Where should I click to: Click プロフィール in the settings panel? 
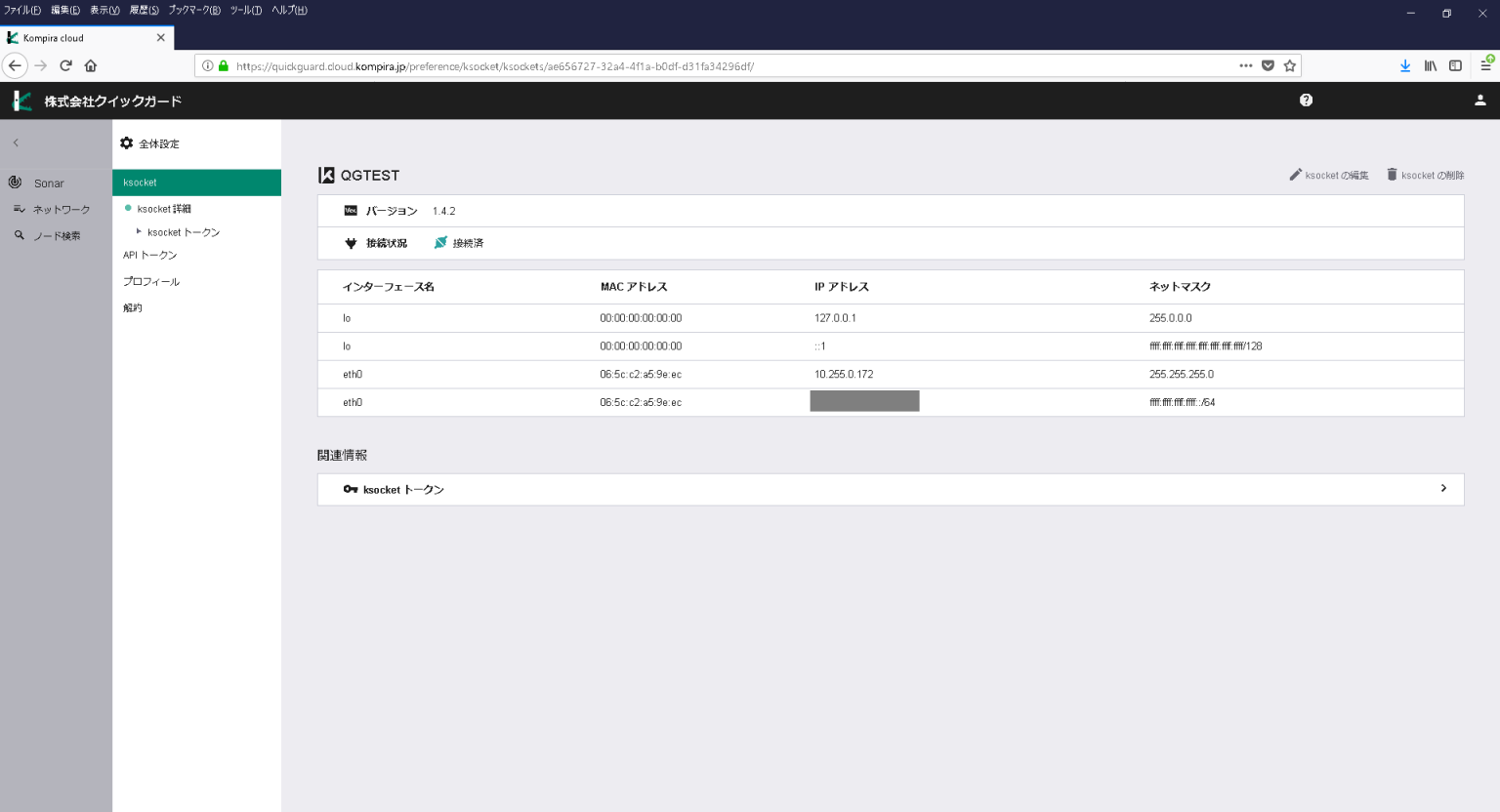point(152,281)
